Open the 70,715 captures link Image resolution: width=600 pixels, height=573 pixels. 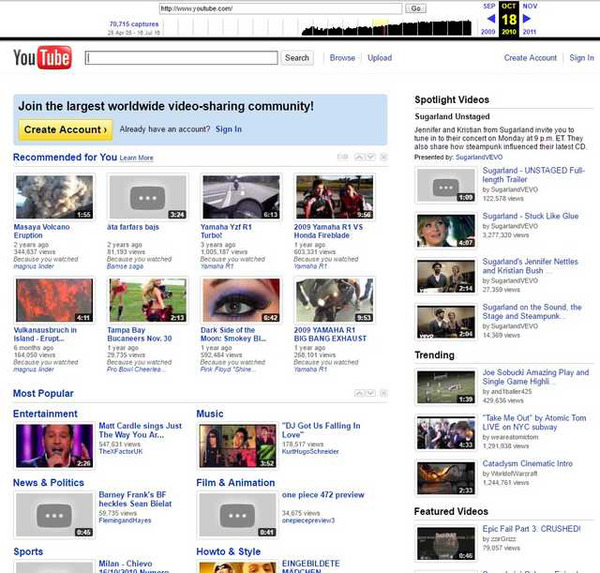coord(134,24)
